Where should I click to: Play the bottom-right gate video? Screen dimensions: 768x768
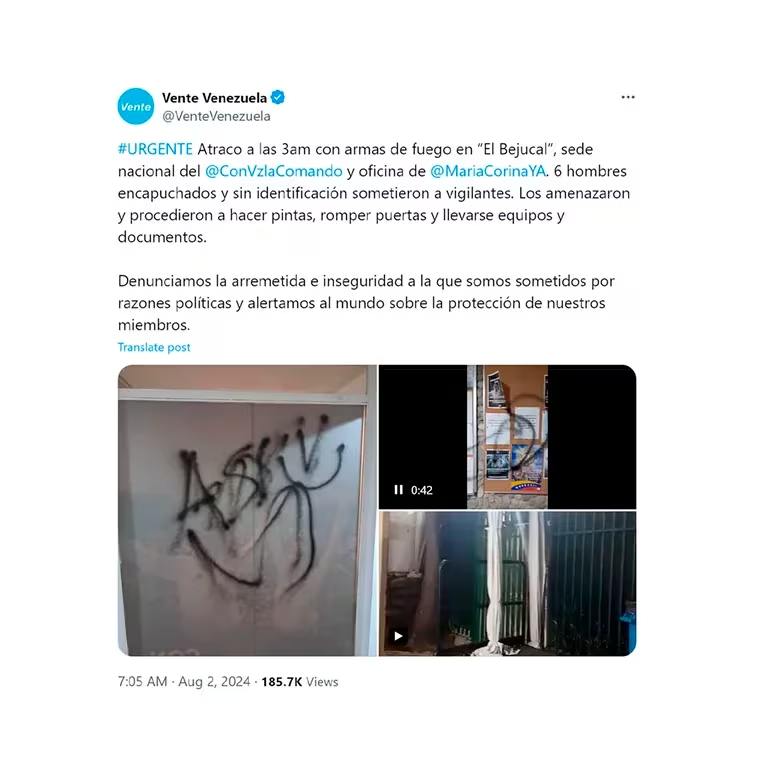click(399, 636)
